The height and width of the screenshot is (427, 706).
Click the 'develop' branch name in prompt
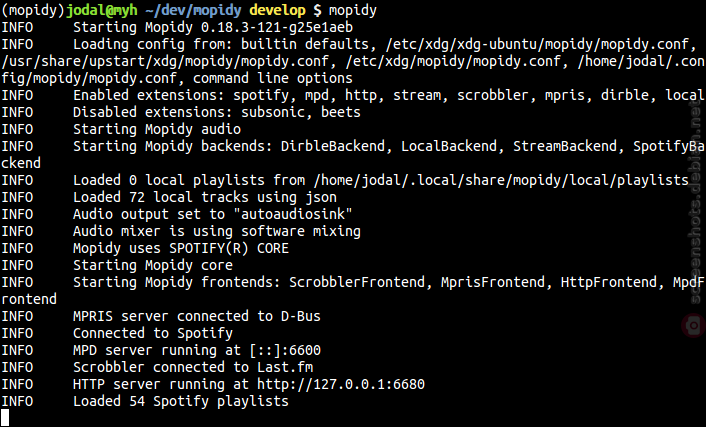(277, 10)
